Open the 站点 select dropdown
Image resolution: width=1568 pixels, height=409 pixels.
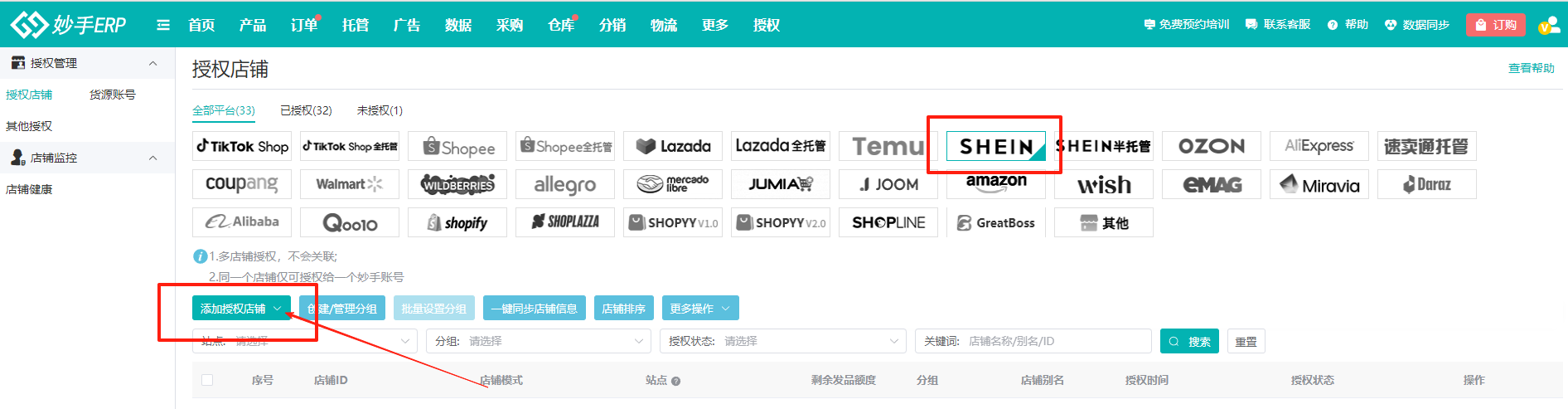[305, 341]
